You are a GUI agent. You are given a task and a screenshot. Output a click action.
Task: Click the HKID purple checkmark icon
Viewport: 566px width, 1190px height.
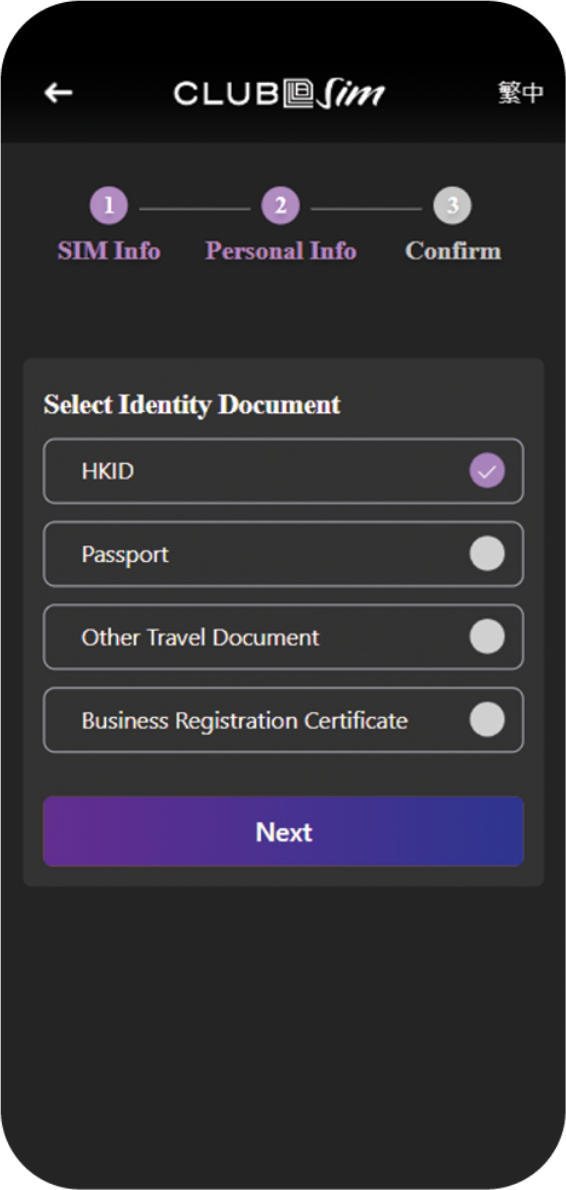click(x=487, y=471)
